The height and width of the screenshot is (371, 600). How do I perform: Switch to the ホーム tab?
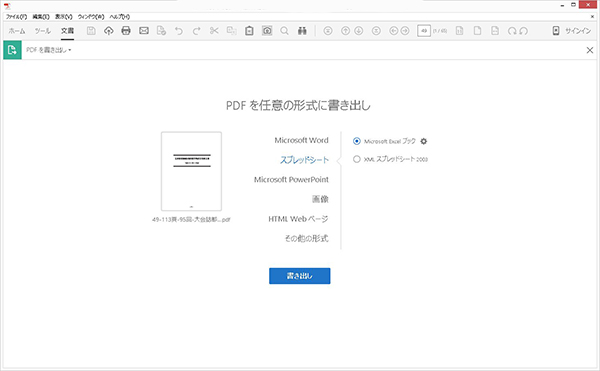tap(17, 31)
